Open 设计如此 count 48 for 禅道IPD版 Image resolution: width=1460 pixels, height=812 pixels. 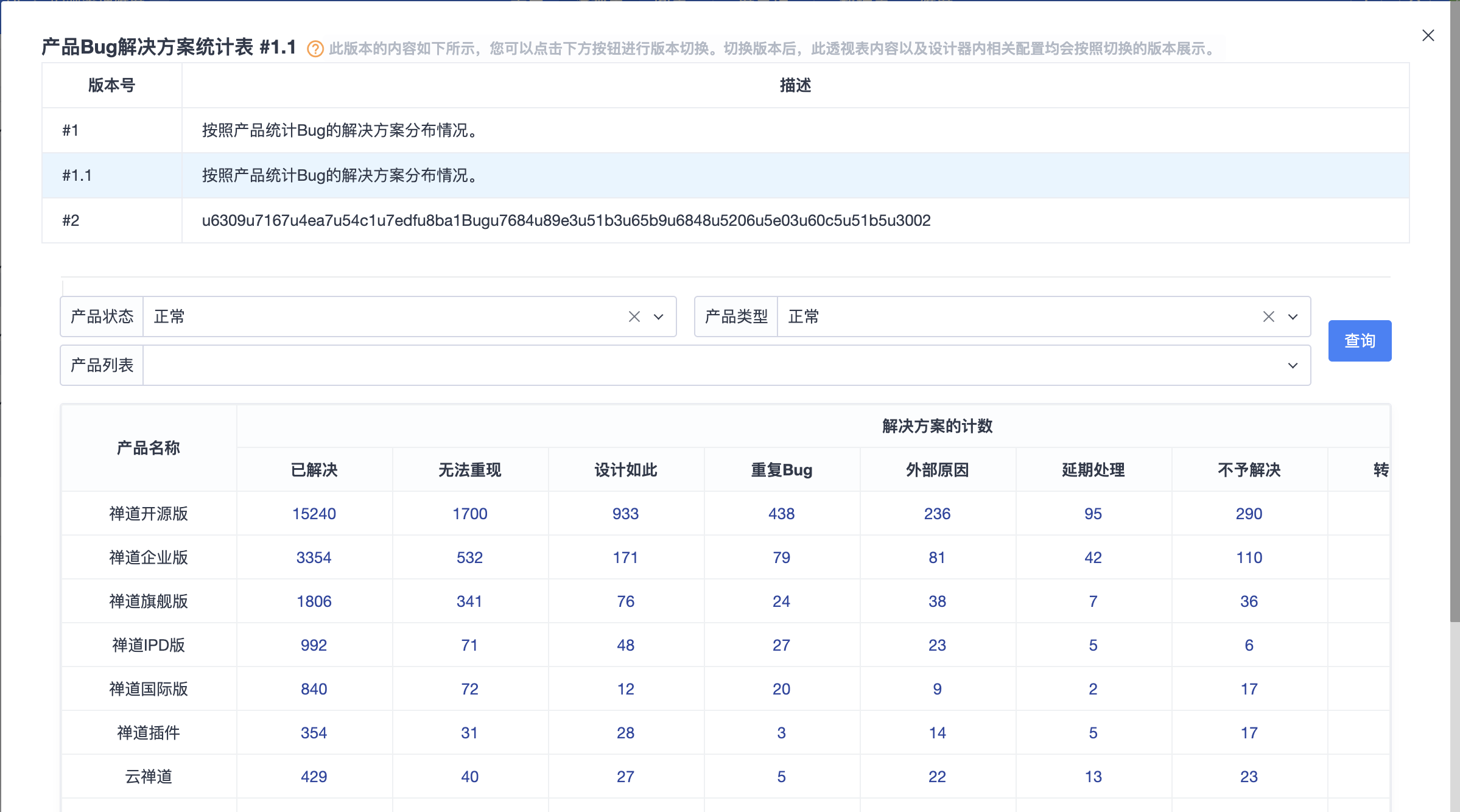click(626, 645)
